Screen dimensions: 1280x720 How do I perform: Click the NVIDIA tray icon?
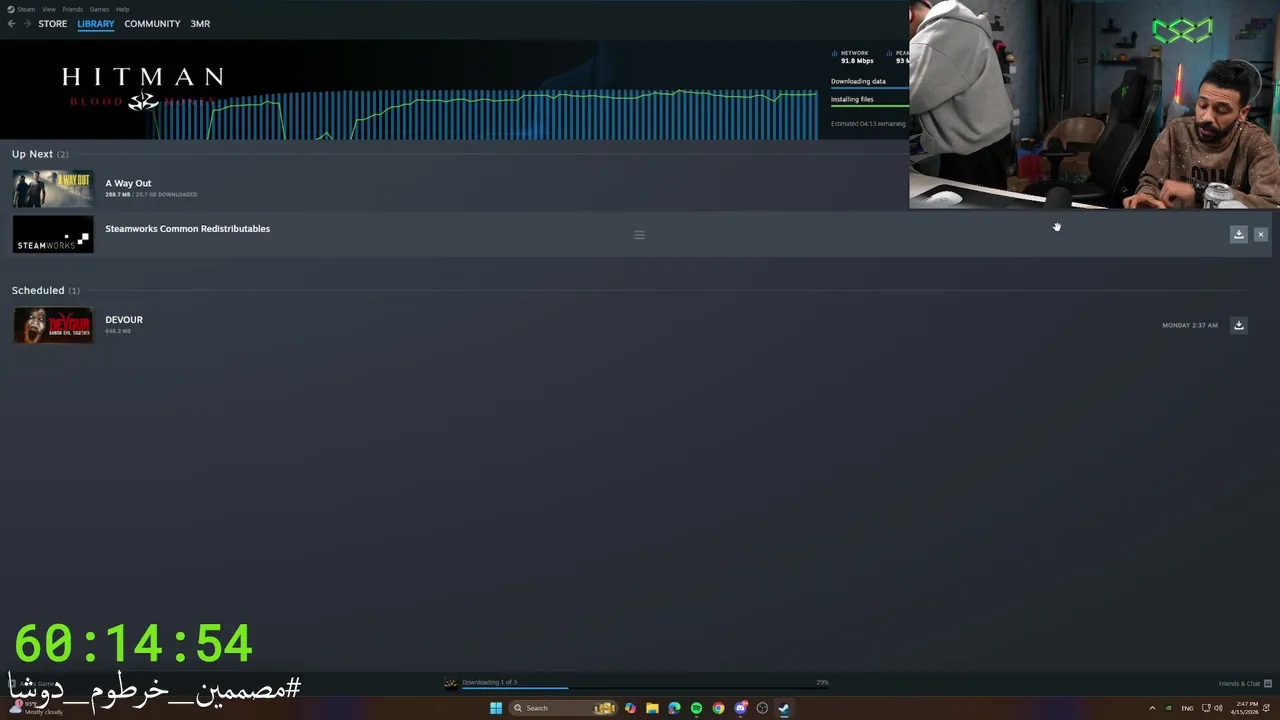pyautogui.click(x=1168, y=708)
